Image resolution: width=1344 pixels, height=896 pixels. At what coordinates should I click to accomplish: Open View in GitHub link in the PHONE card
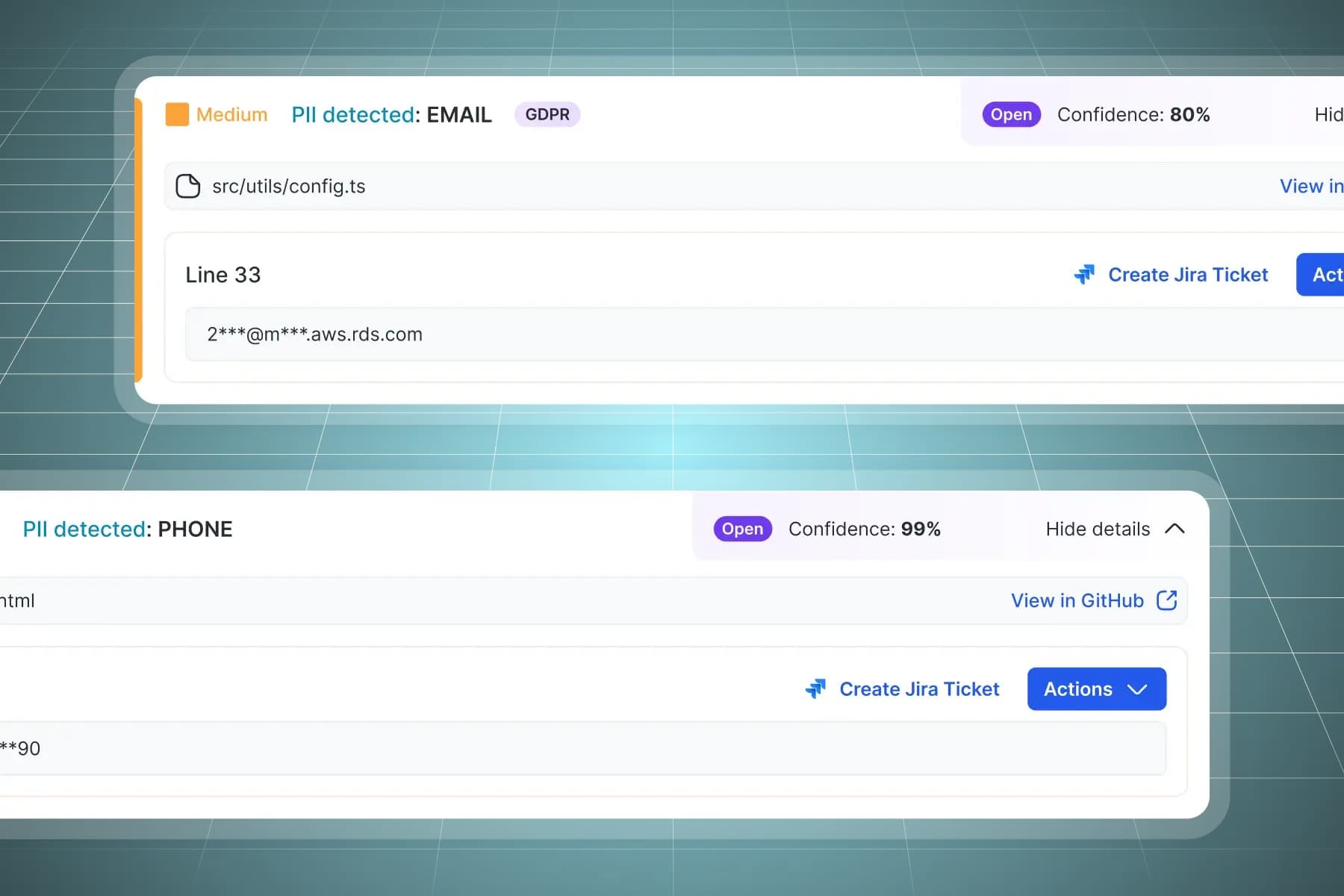(1077, 600)
